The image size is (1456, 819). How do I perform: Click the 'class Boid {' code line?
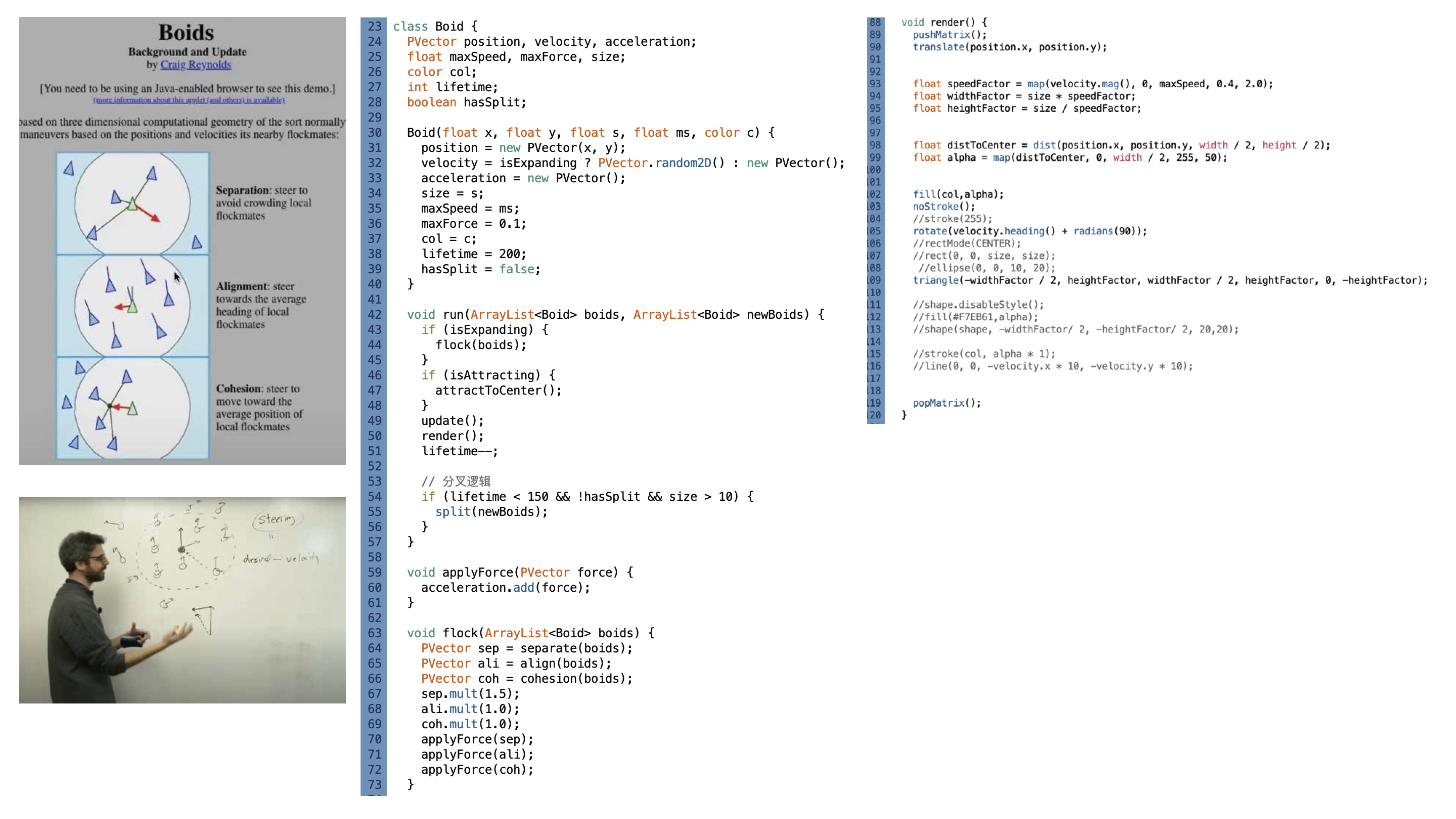[435, 26]
